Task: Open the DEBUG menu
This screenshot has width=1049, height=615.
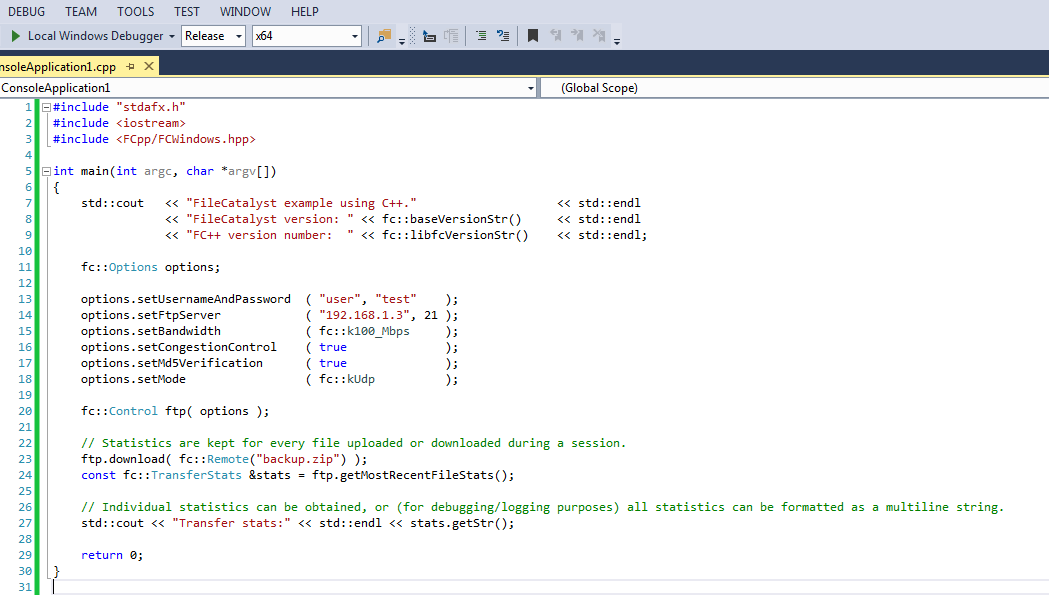Action: tap(26, 12)
